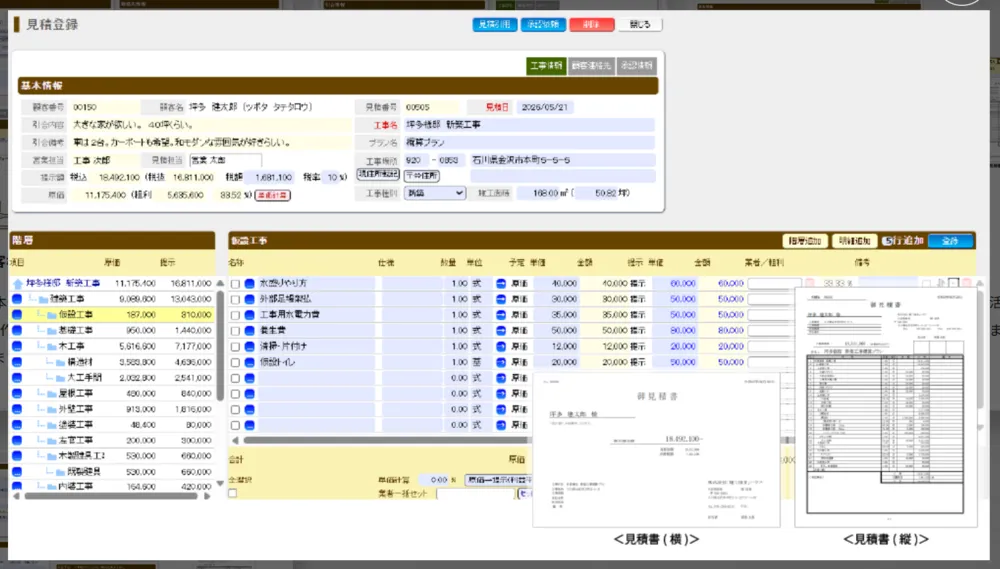Click the blue icon beside 既製建具 tree row
Screen dimensions: 1000x569
tap(17, 471)
